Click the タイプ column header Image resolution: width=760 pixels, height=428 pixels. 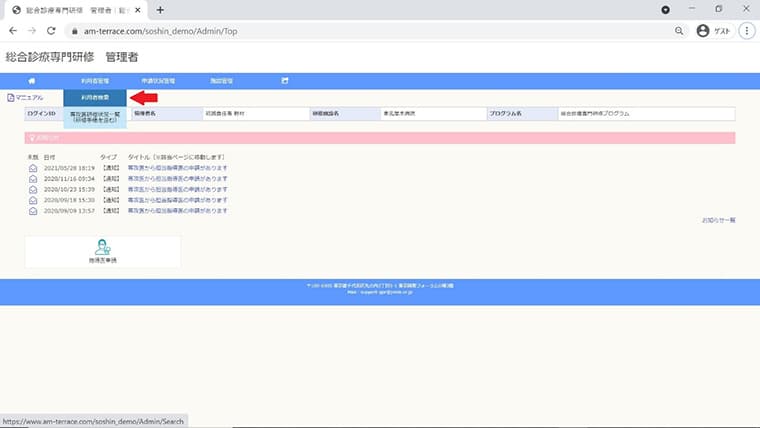click(x=109, y=157)
